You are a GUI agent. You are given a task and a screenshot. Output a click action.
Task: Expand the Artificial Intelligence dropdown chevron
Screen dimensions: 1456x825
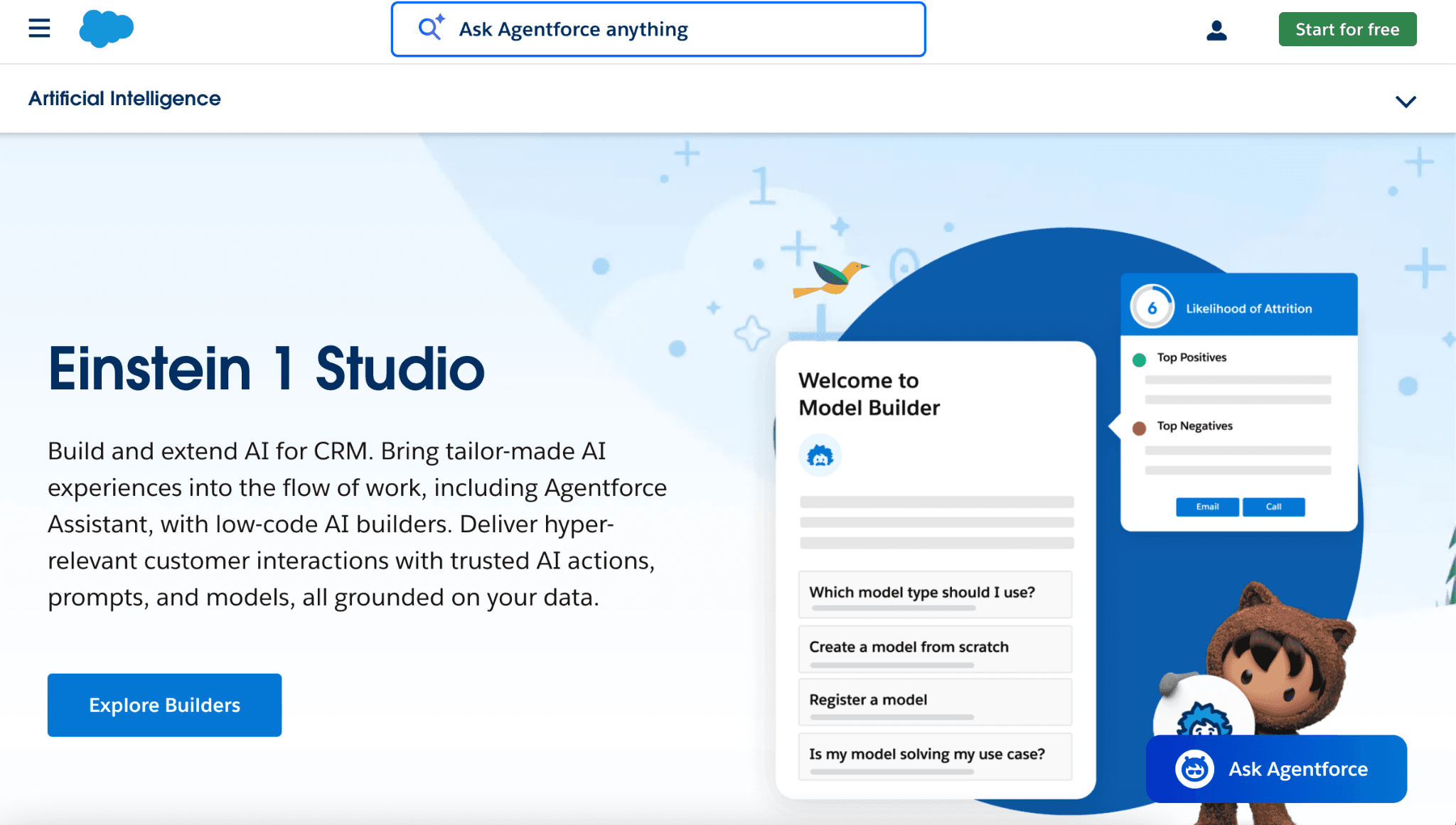pos(1405,102)
